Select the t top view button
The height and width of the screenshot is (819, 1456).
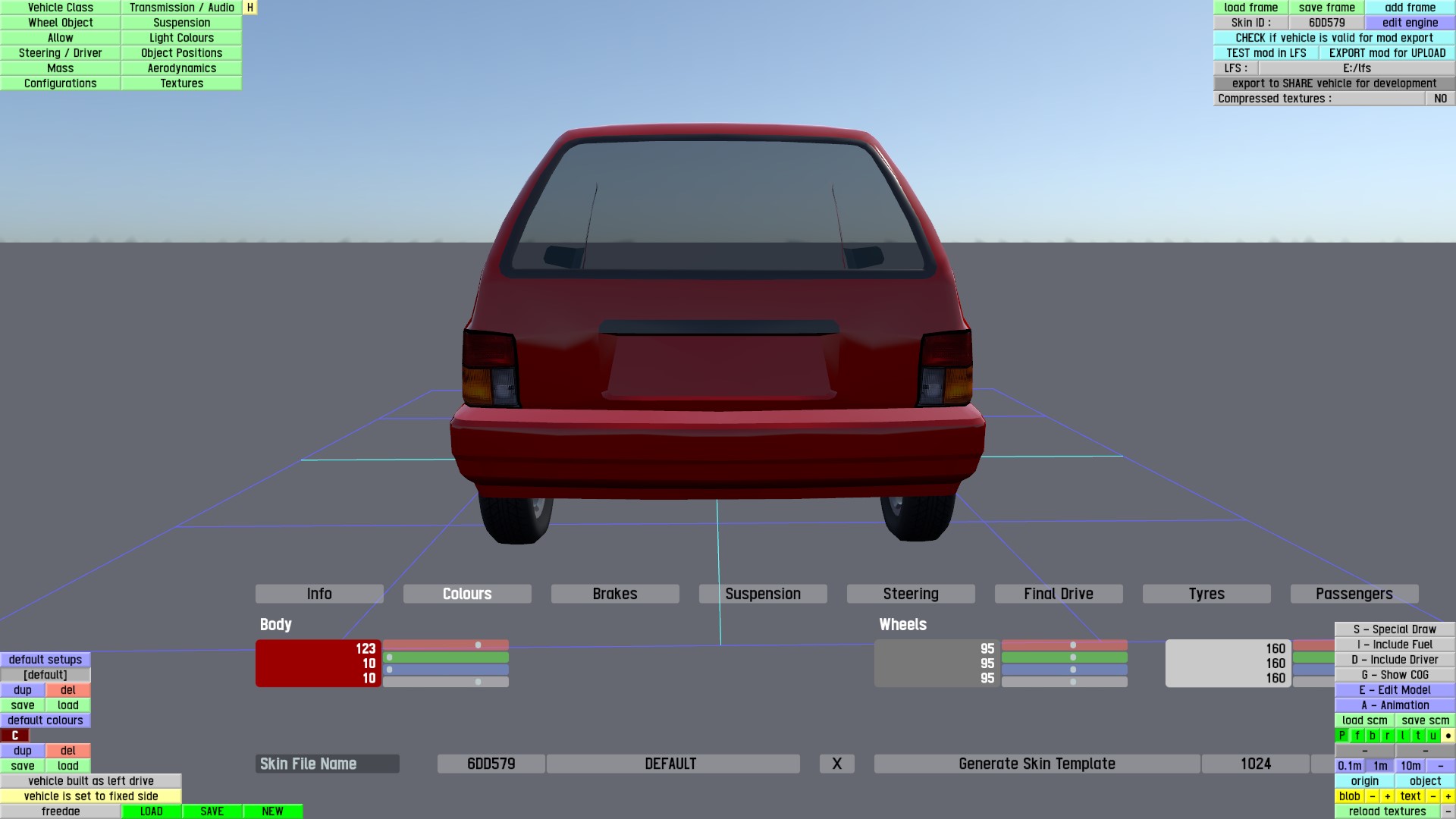pos(1418,736)
